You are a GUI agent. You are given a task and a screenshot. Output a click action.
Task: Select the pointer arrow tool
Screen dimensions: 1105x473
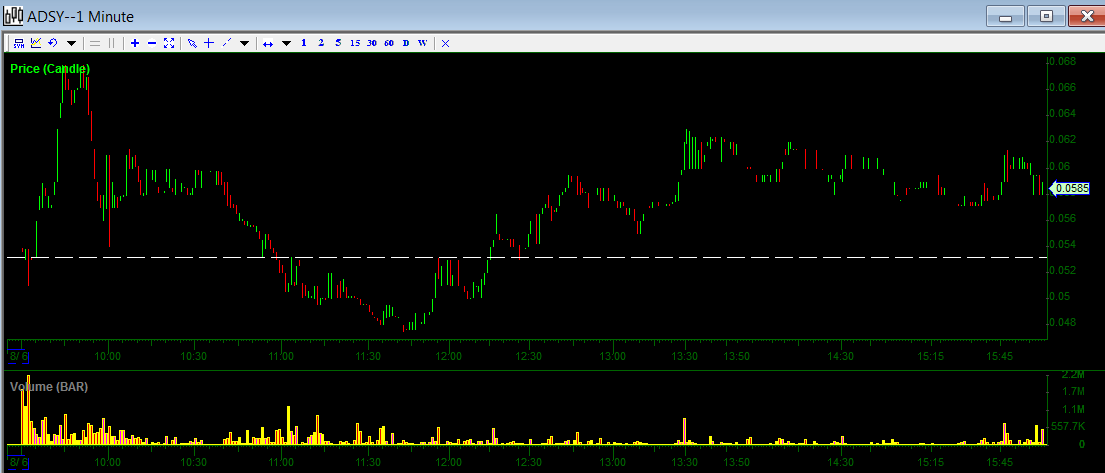coord(192,43)
